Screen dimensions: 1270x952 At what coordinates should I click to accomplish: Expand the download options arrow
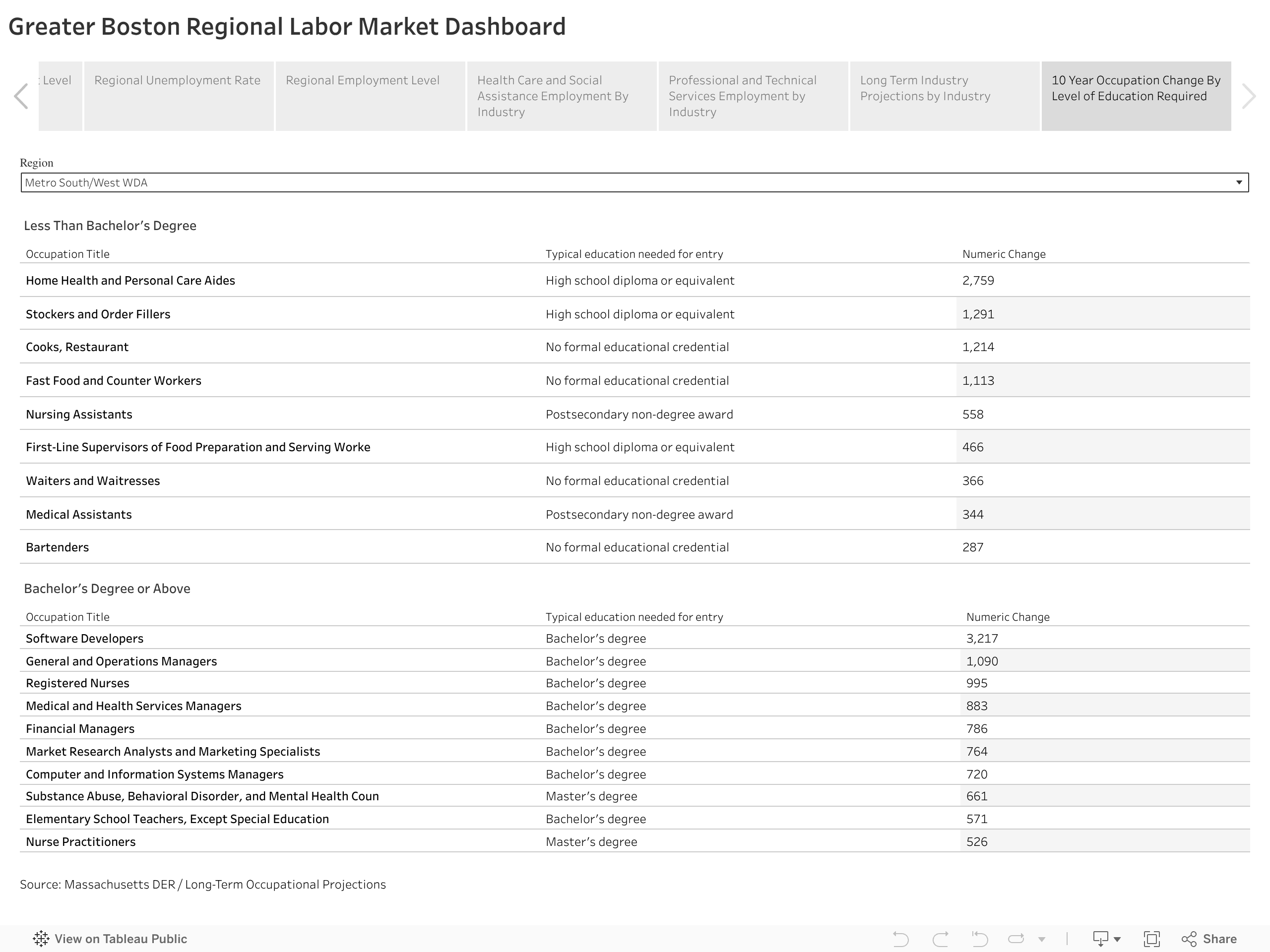click(x=1117, y=940)
